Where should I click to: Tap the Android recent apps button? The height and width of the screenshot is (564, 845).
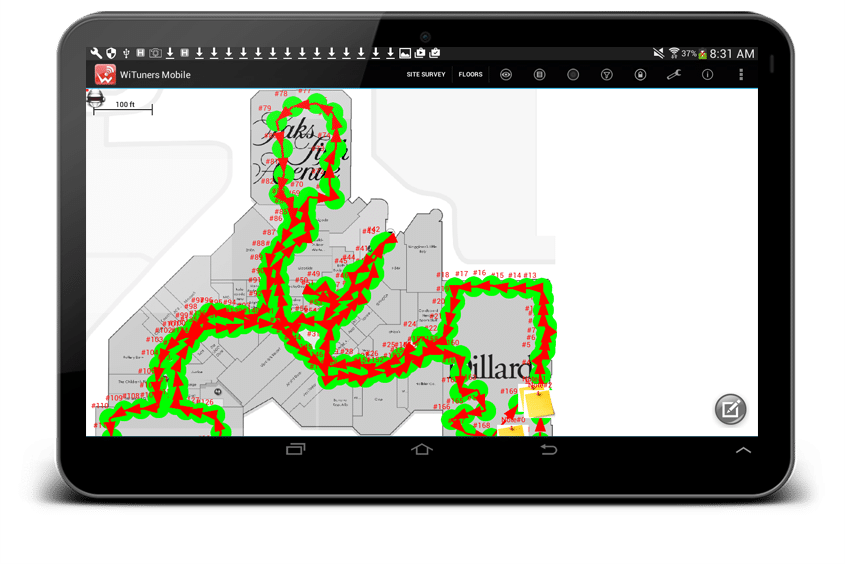point(295,449)
